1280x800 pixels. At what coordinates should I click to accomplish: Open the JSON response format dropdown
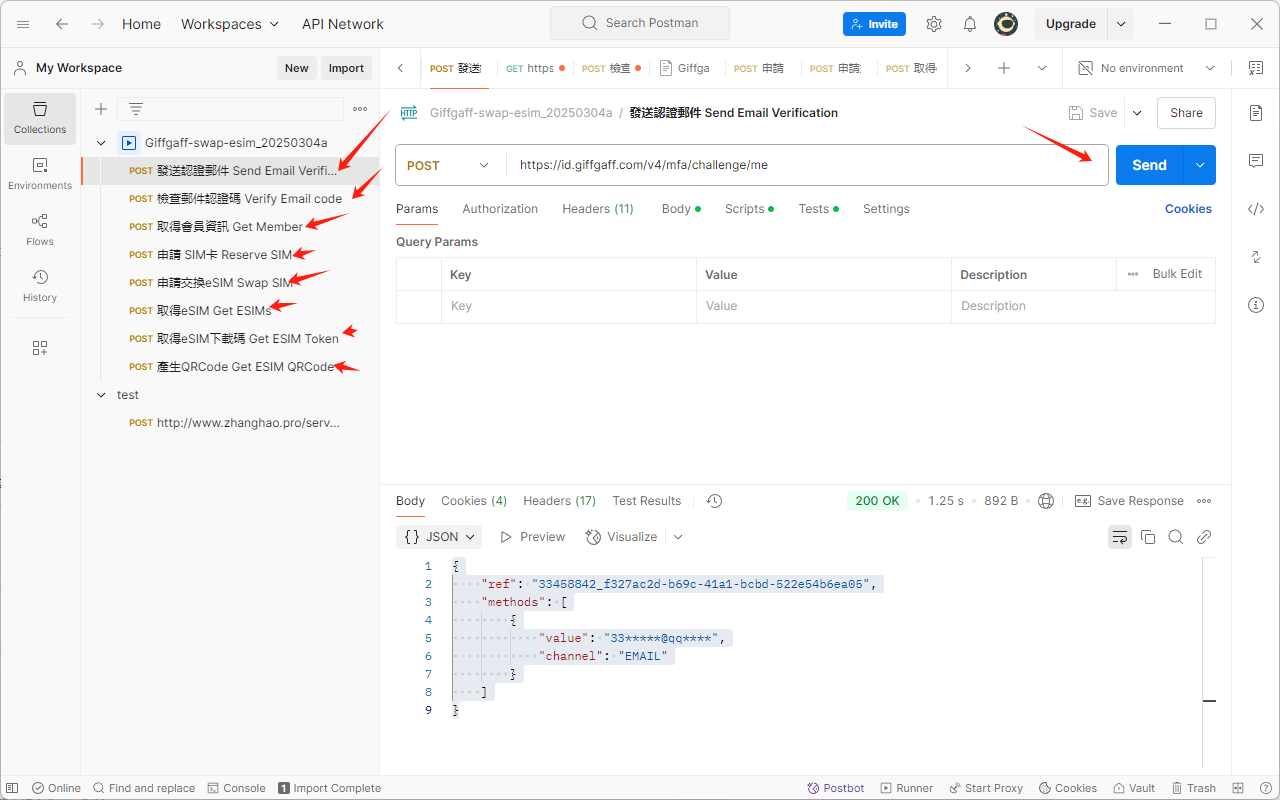439,537
